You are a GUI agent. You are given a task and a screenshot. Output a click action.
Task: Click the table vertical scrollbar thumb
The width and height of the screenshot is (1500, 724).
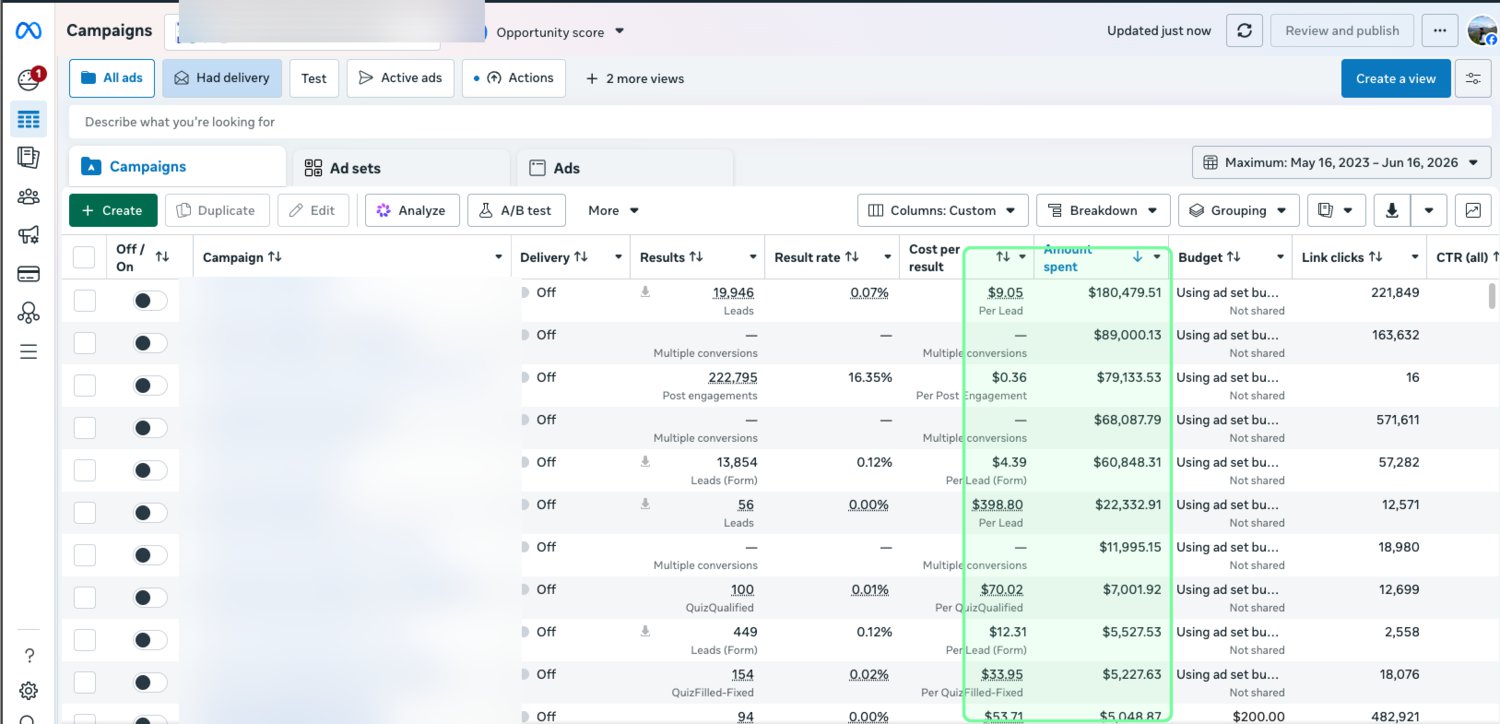coord(1493,298)
